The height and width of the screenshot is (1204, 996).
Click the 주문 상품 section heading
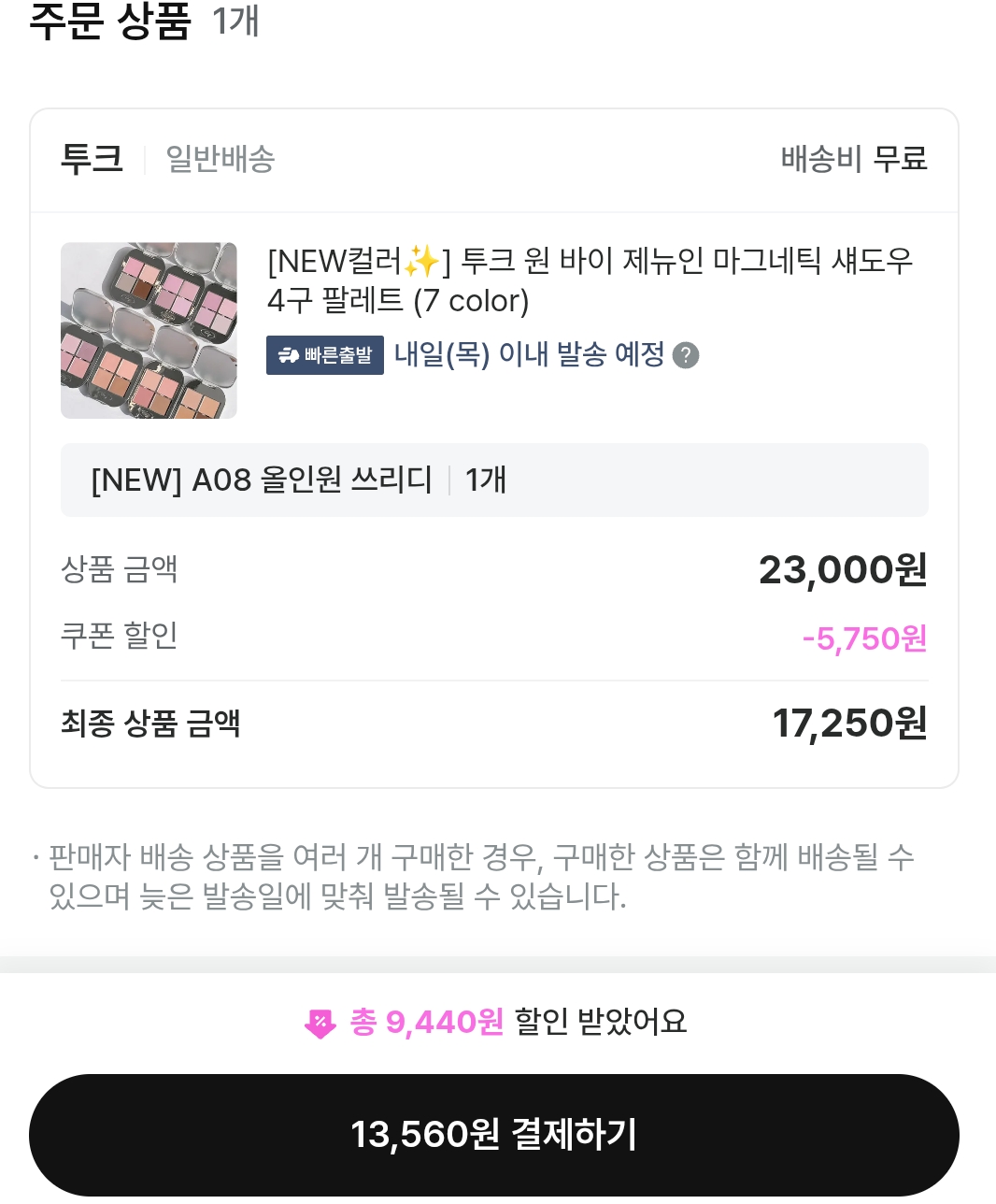tap(109, 21)
